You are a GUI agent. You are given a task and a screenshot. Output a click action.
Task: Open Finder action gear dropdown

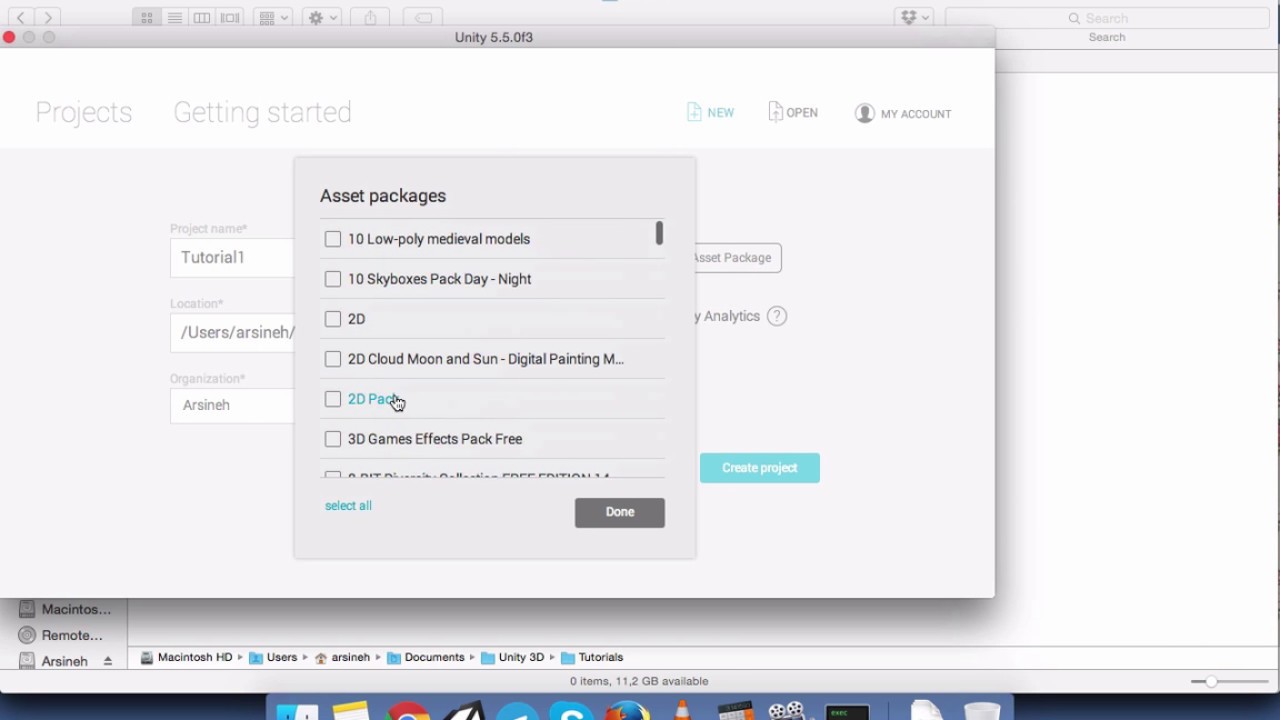pos(322,18)
